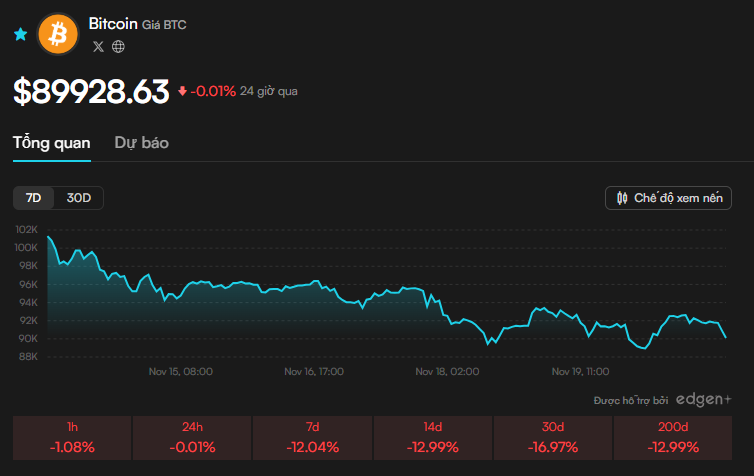Click the $89928.63 price
Screen dimensions: 754x476
(91, 91)
